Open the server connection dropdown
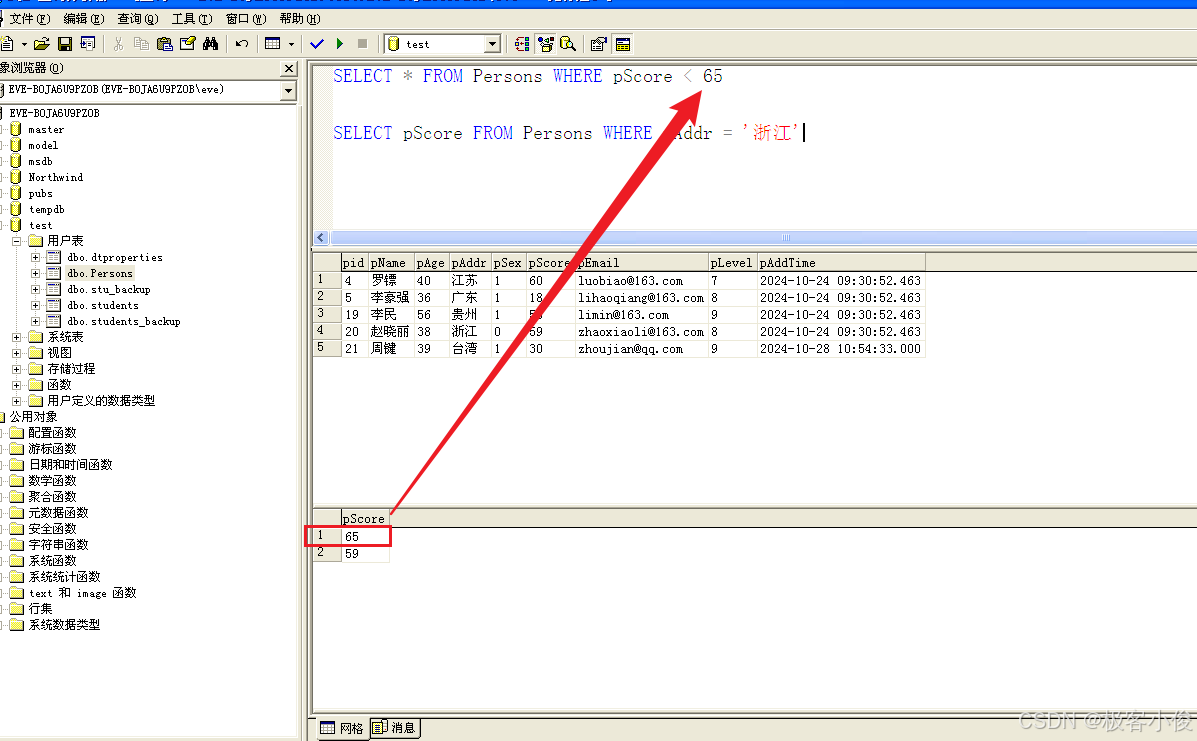Image resolution: width=1197 pixels, height=741 pixels. [x=288, y=90]
